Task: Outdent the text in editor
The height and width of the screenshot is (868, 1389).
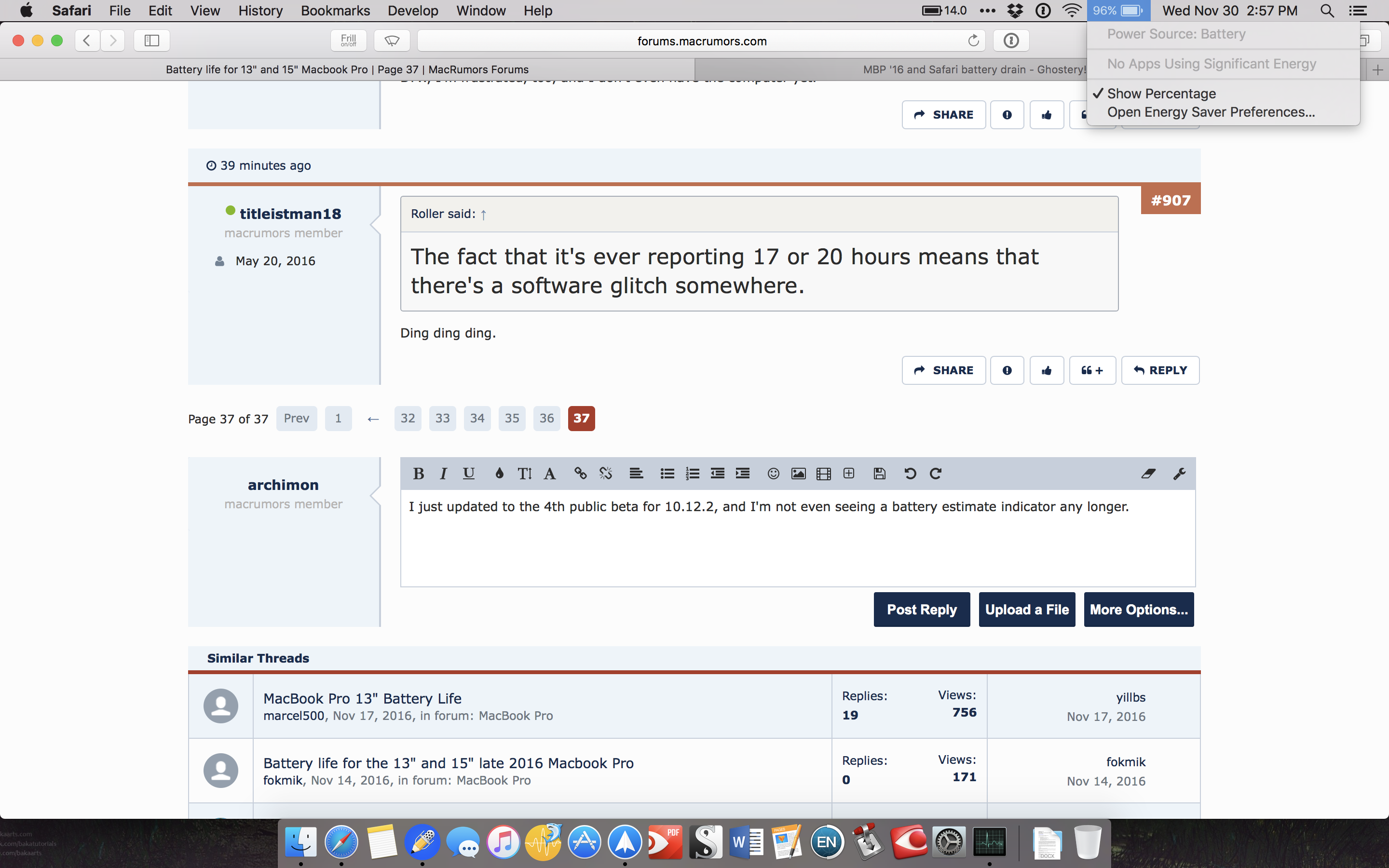Action: 718,474
